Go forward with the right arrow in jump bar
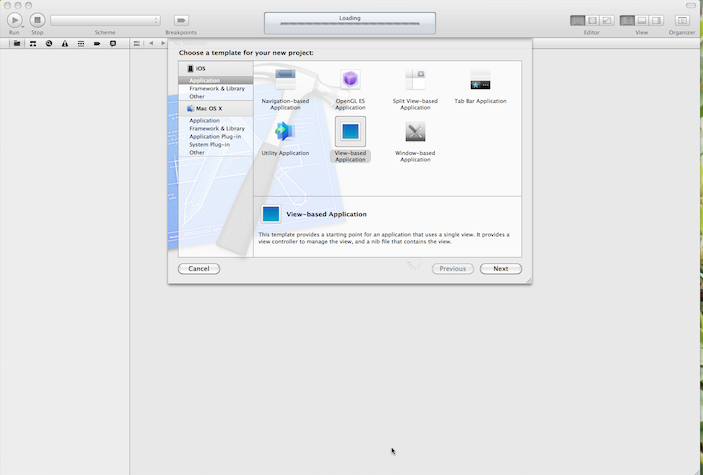The height and width of the screenshot is (475, 703). tap(163, 44)
